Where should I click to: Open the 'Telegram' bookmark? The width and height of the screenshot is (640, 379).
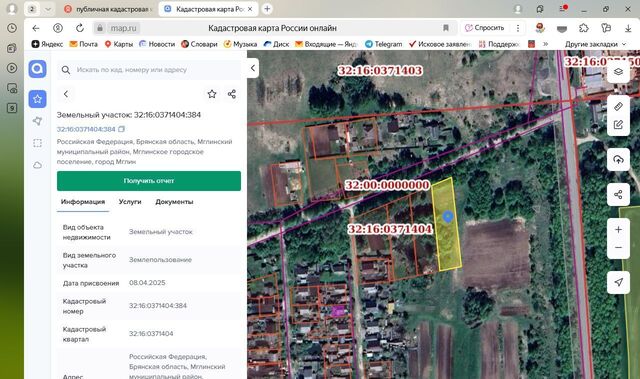tap(383, 44)
